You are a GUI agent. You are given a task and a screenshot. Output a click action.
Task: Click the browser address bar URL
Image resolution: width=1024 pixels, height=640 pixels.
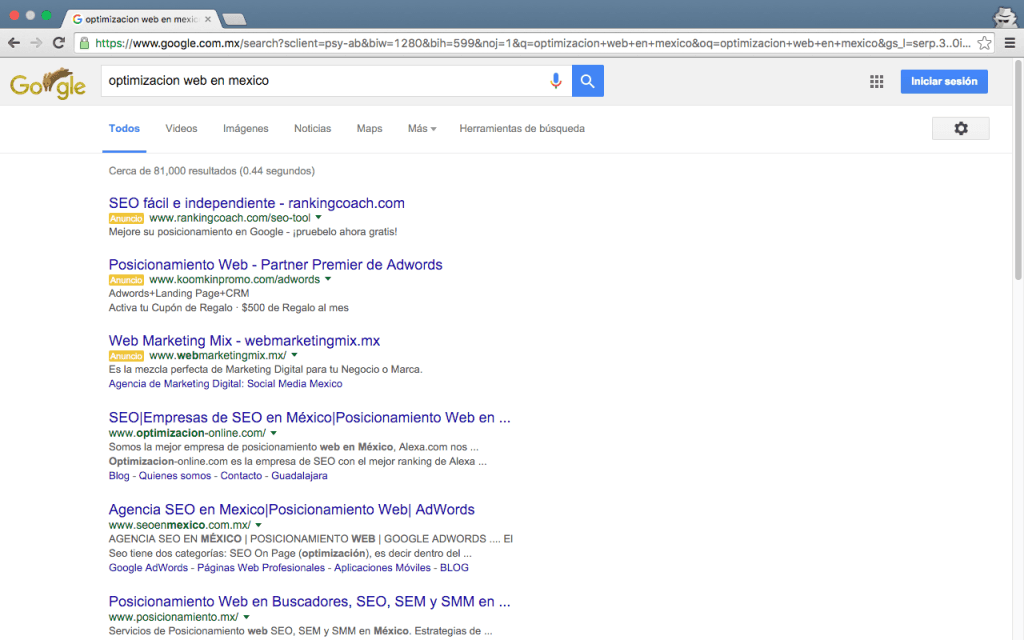coord(532,43)
